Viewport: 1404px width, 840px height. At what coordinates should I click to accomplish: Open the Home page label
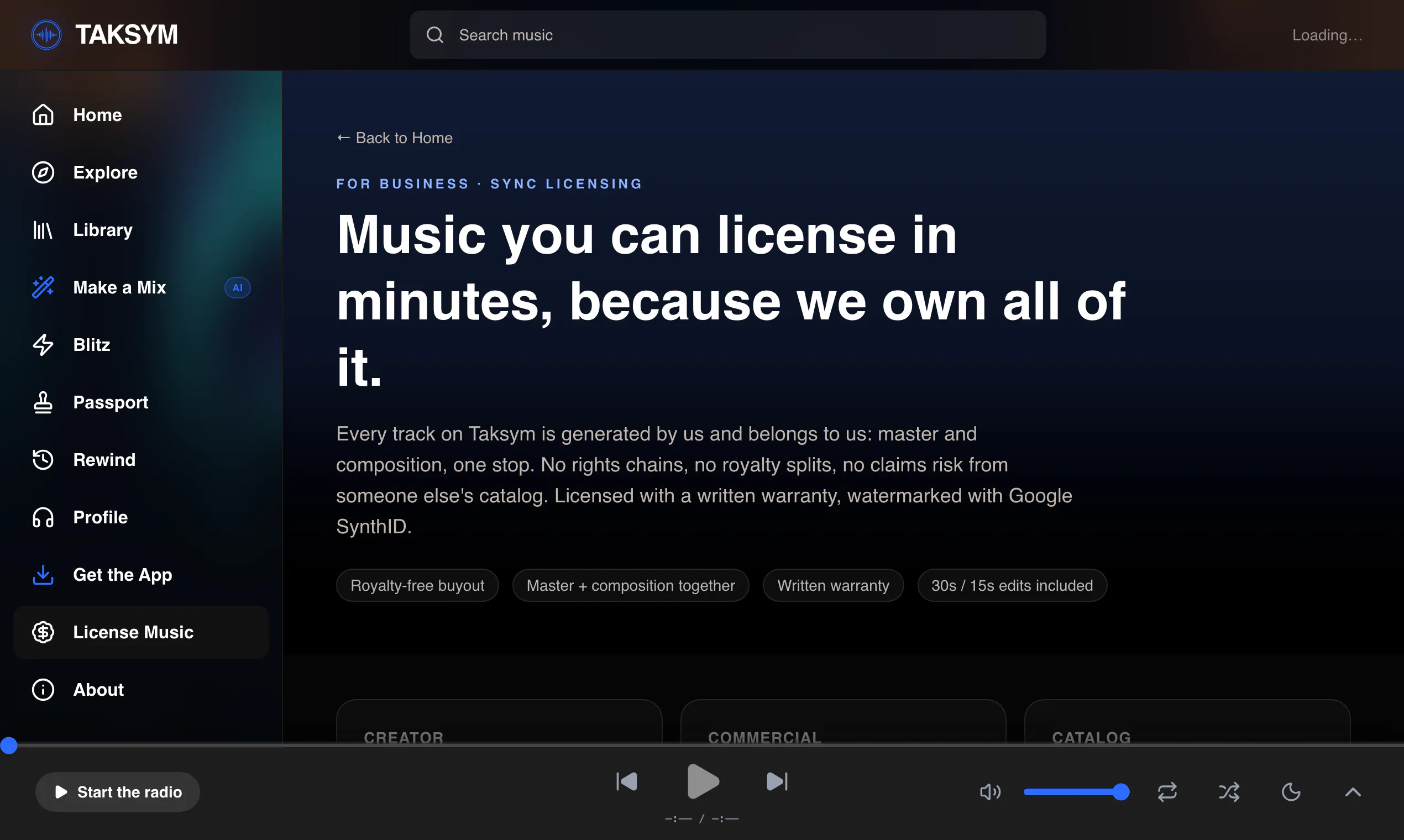click(x=97, y=115)
